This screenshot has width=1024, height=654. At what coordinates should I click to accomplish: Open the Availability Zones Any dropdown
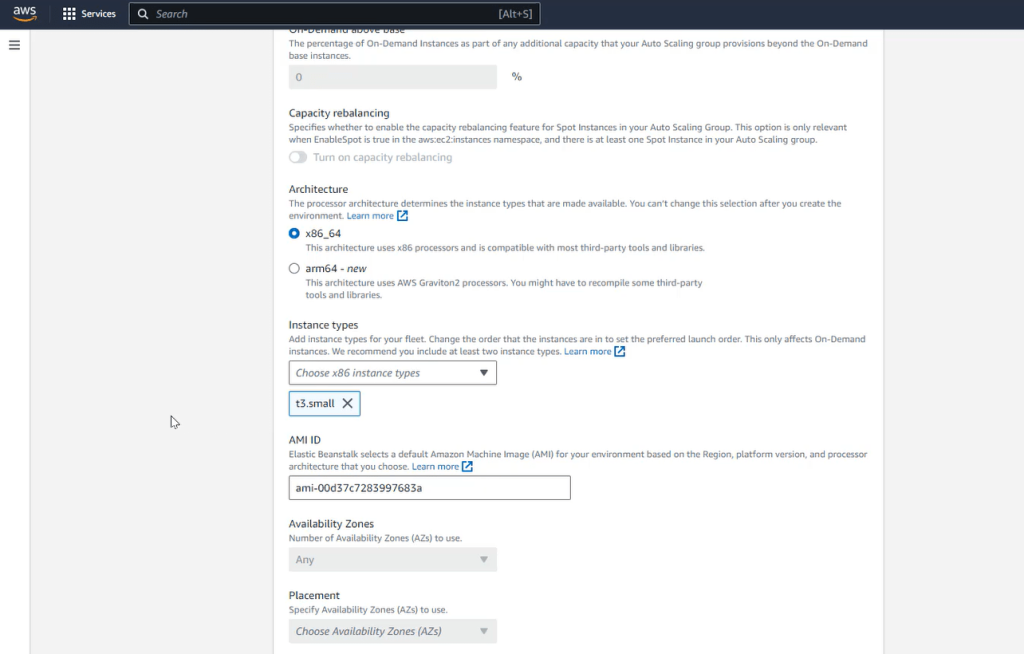tap(392, 560)
